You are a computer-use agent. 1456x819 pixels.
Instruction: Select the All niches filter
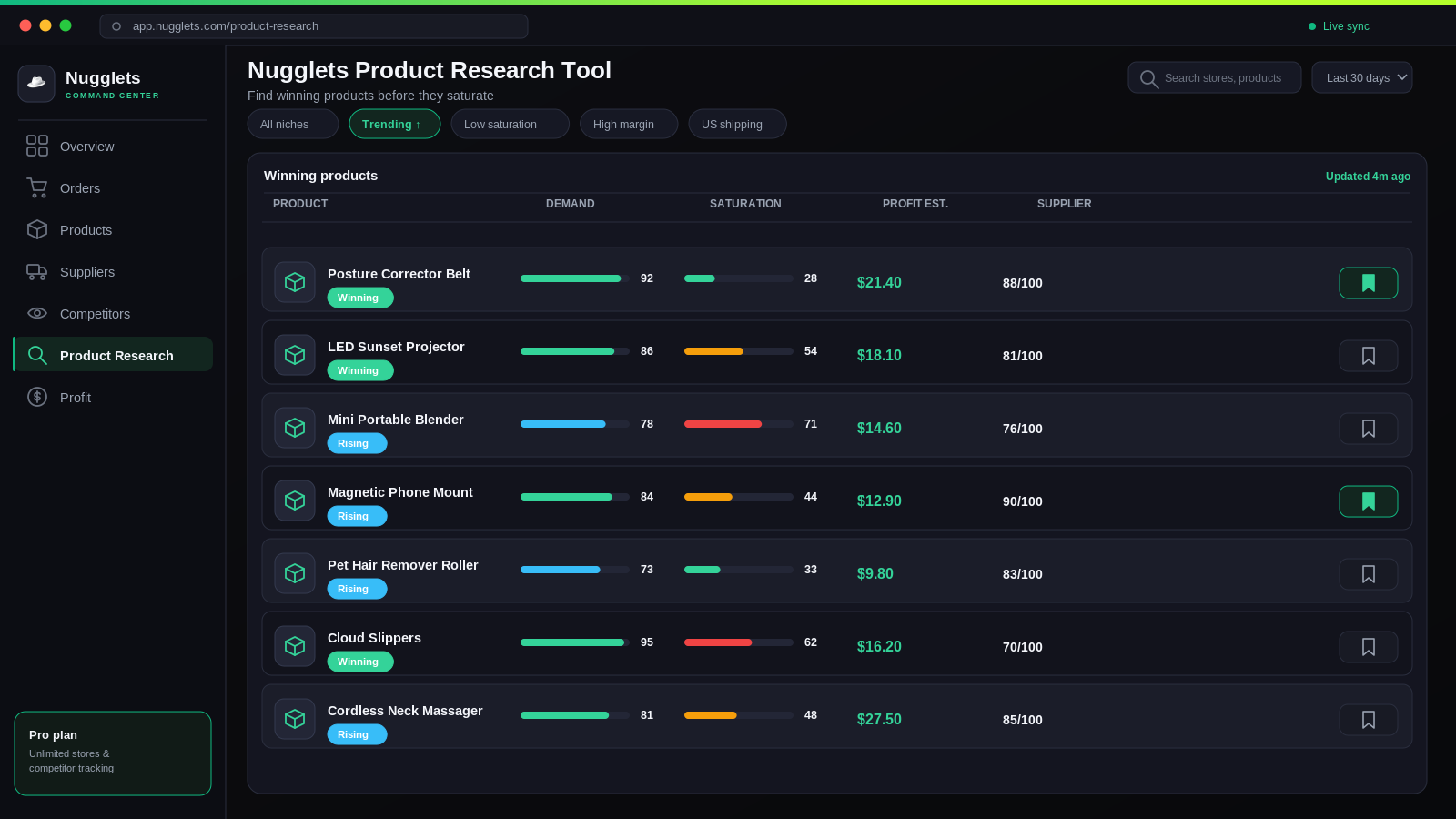293,124
